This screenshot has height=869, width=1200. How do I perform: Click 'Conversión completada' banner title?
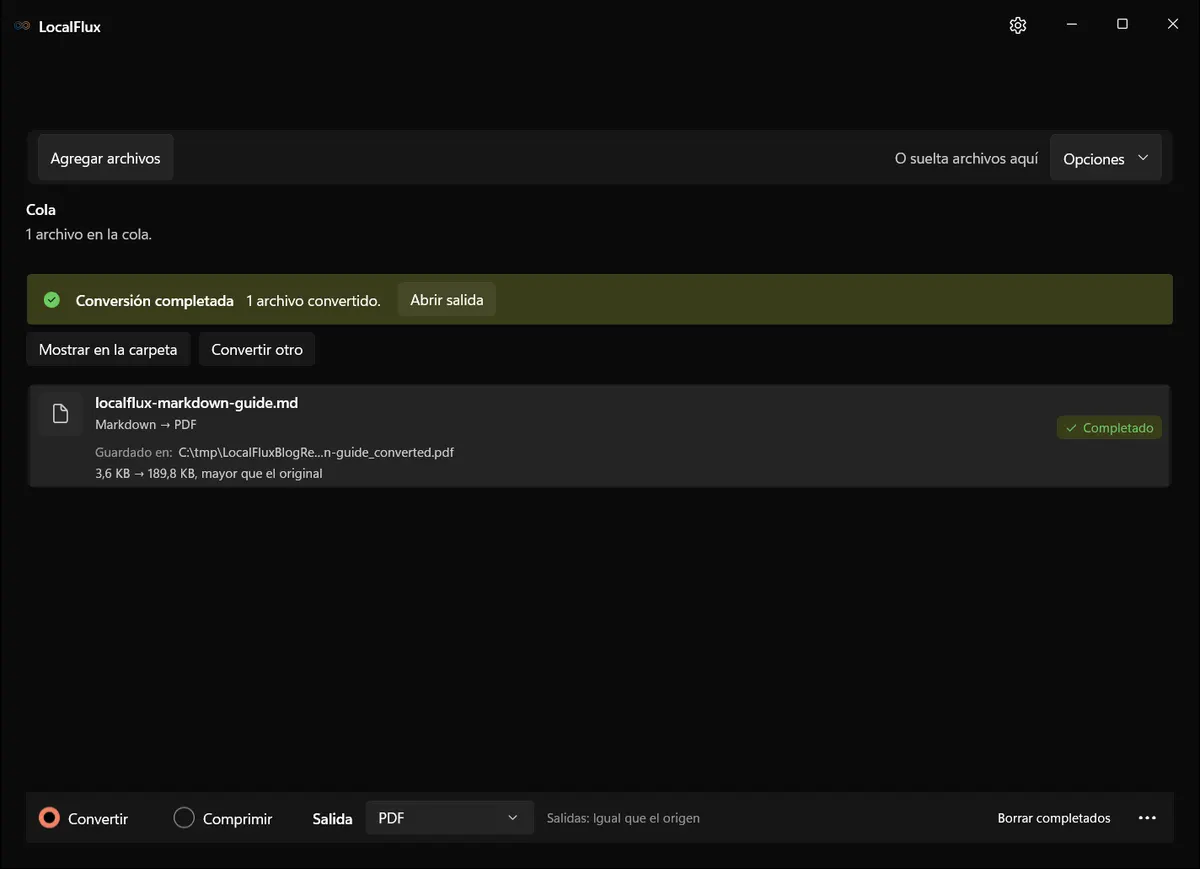click(x=155, y=301)
